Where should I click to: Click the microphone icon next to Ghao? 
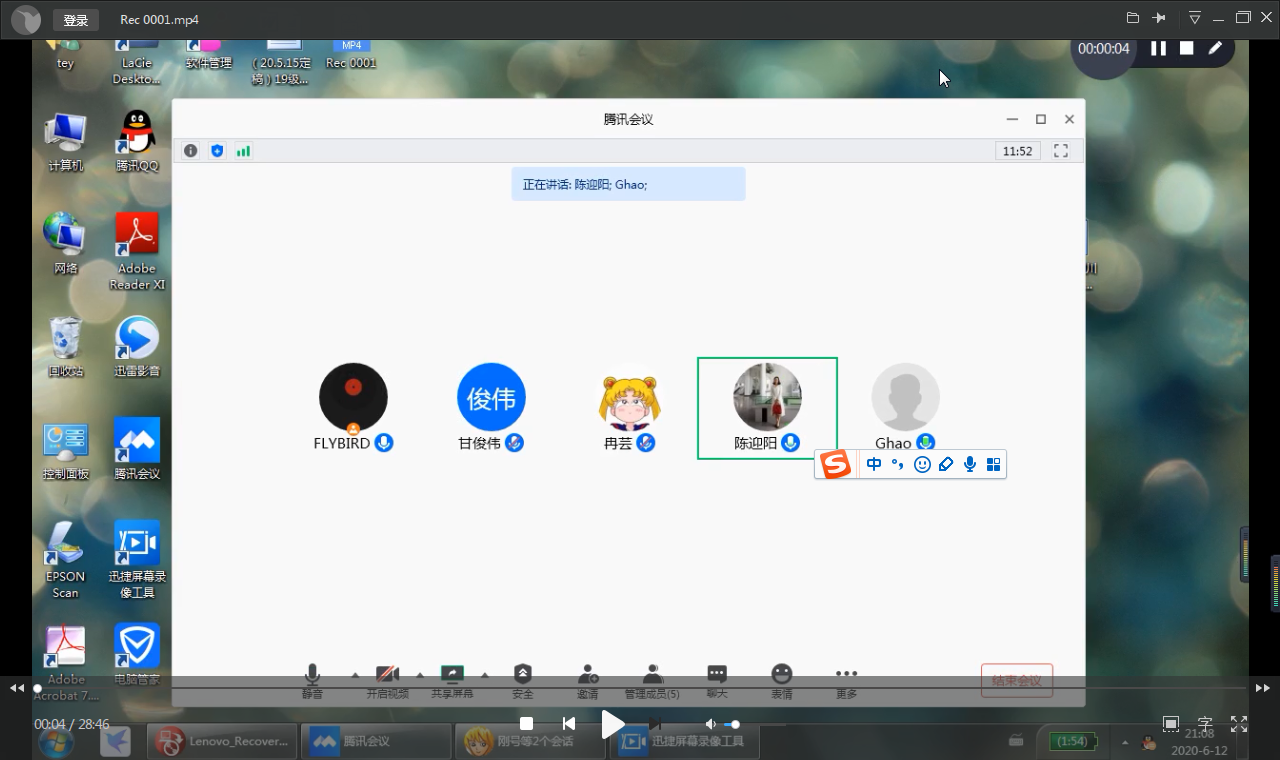click(926, 442)
